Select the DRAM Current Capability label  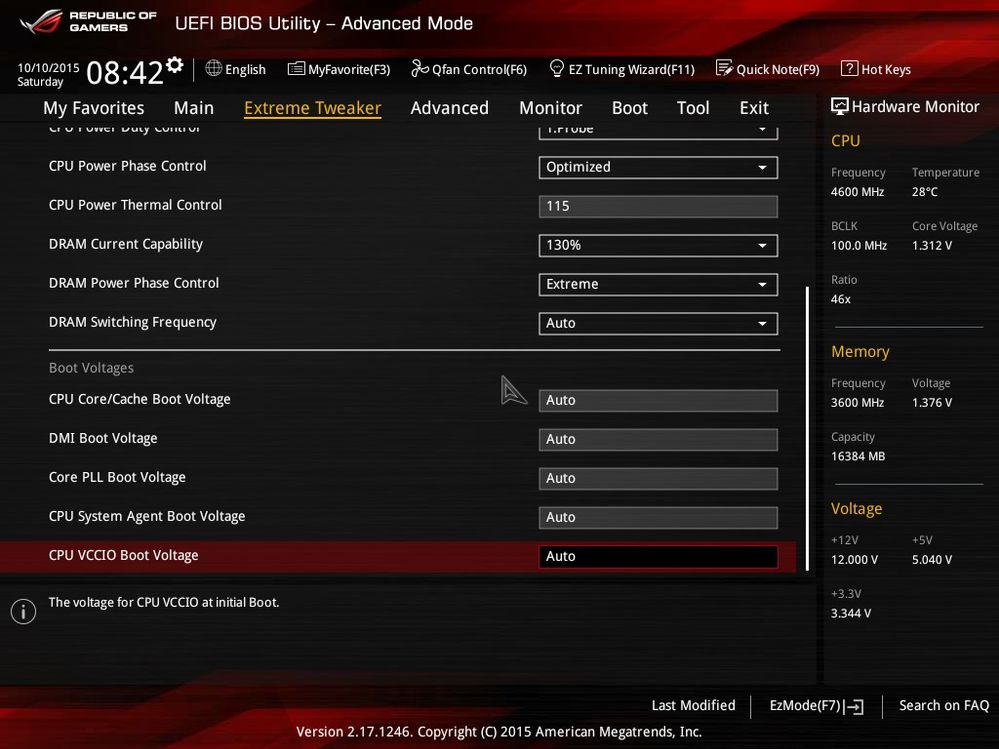126,245
